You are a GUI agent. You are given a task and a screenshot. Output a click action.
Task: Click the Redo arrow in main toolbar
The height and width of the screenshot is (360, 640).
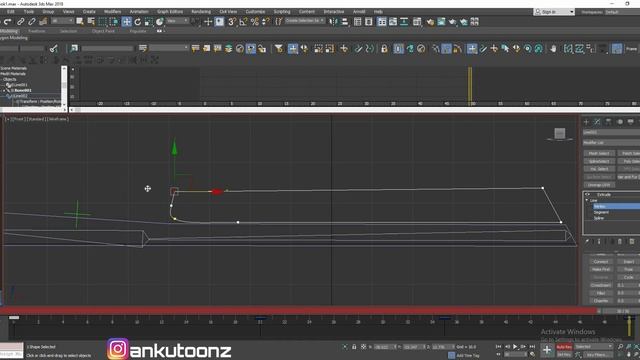(7, 22)
